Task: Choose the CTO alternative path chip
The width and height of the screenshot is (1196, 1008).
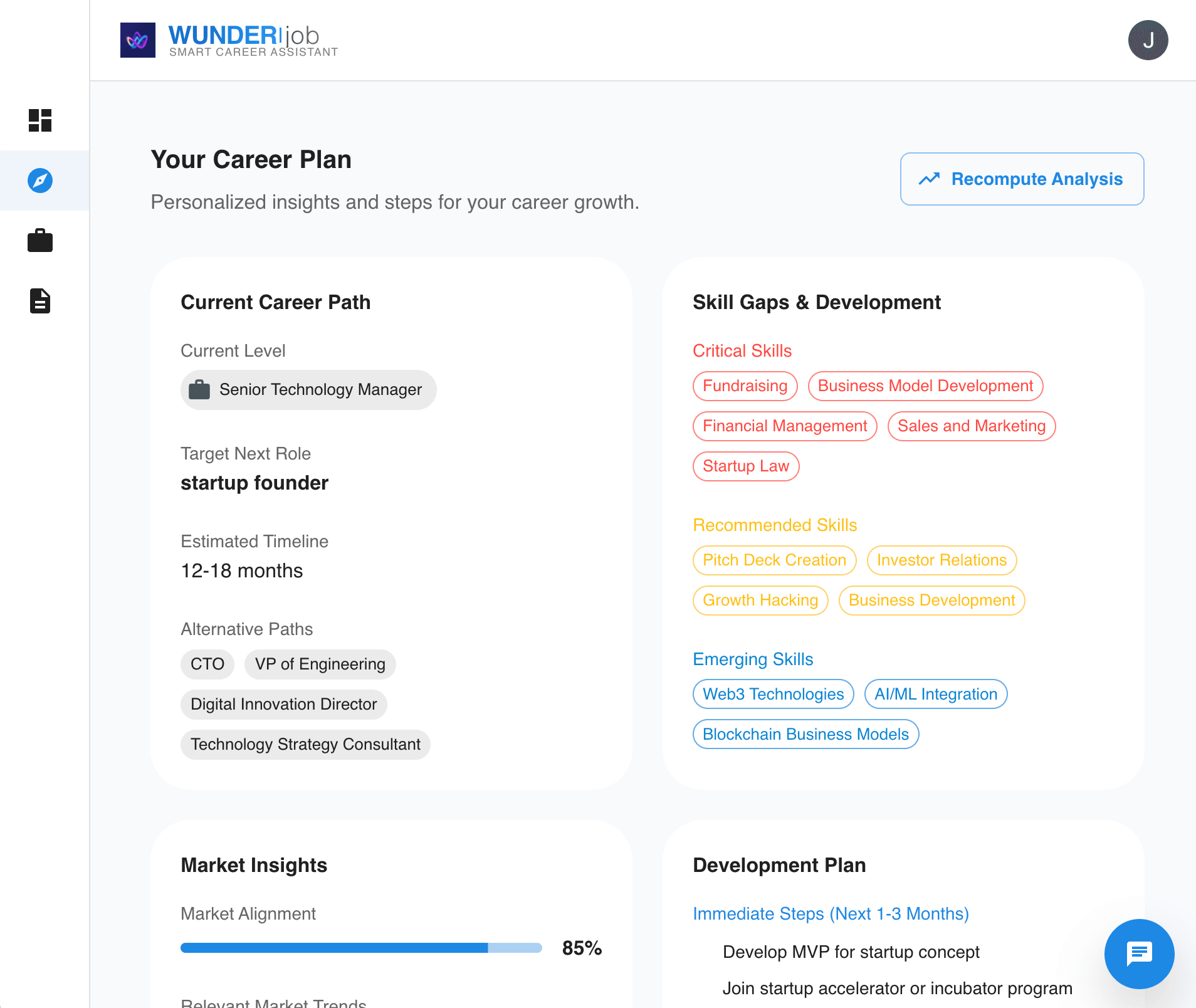Action: [x=207, y=664]
